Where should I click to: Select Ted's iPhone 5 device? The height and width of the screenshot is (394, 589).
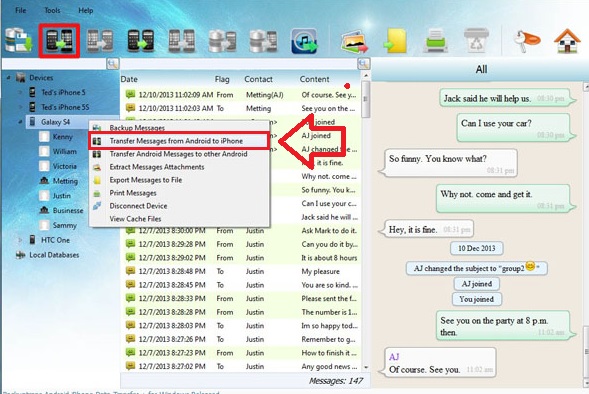point(63,92)
